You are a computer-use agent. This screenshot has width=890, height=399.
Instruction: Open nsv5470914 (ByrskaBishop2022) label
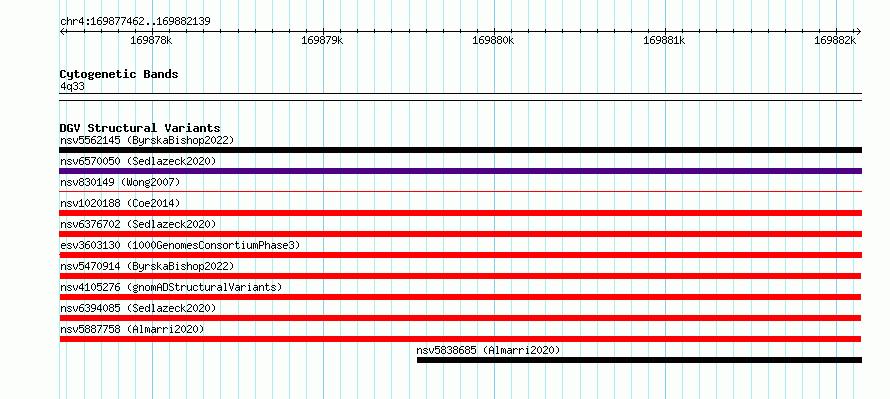[x=147, y=266]
